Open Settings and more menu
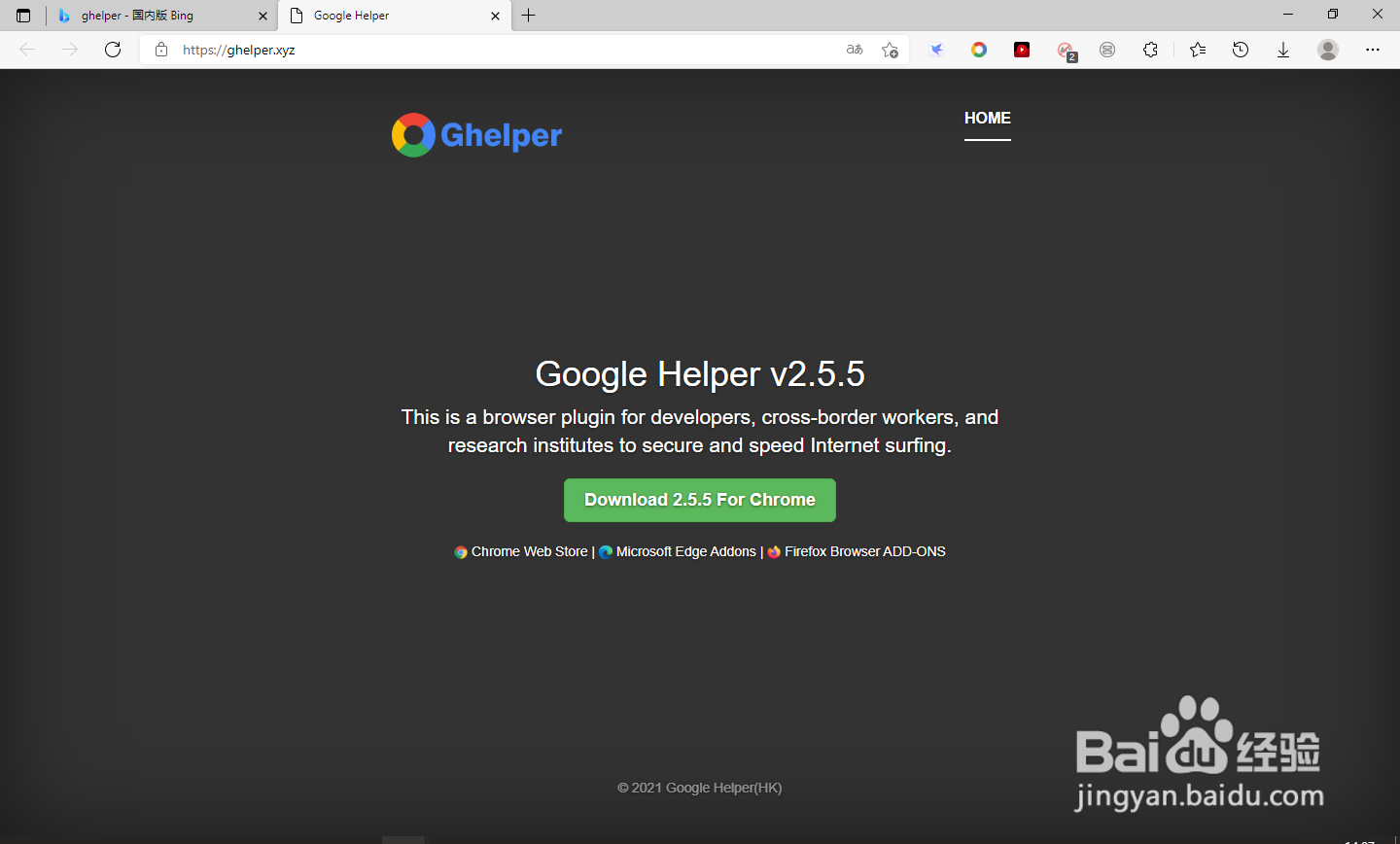 click(x=1373, y=50)
